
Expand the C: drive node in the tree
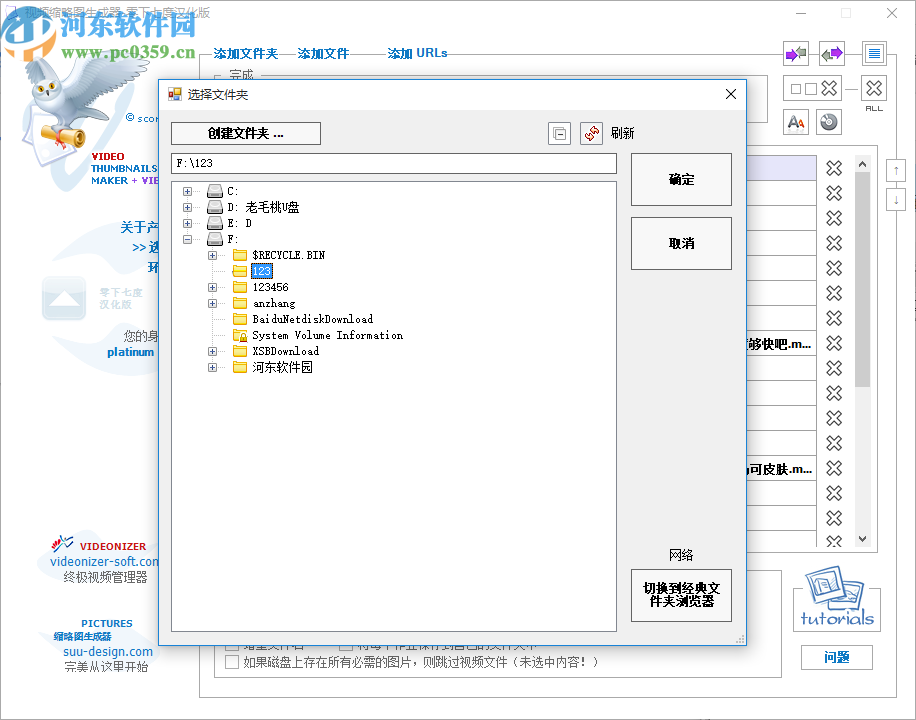188,191
